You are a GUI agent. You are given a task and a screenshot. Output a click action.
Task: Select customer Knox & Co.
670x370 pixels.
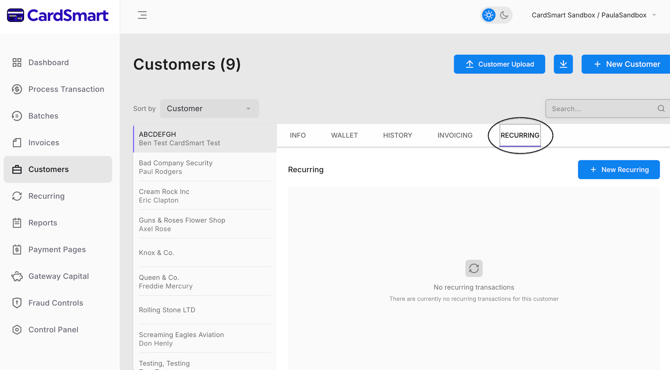(x=205, y=253)
